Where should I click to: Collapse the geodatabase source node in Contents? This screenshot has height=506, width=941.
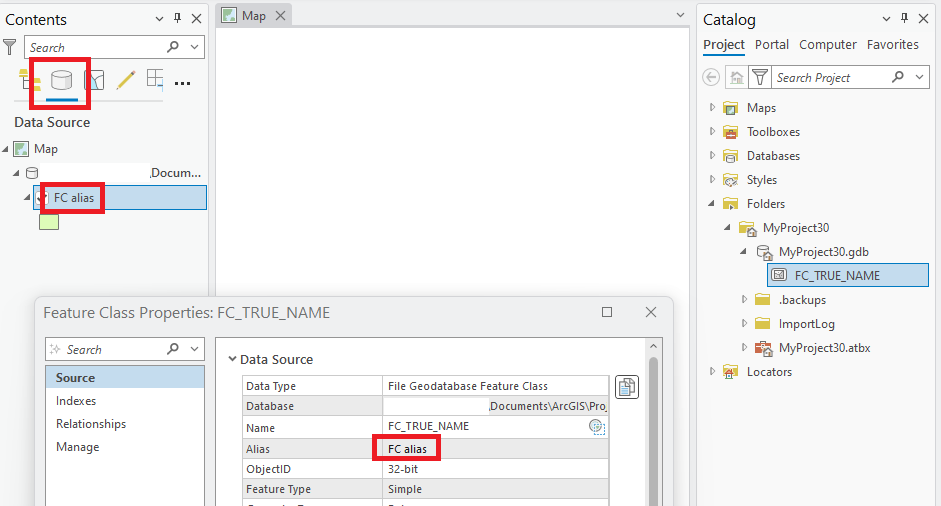point(17,173)
